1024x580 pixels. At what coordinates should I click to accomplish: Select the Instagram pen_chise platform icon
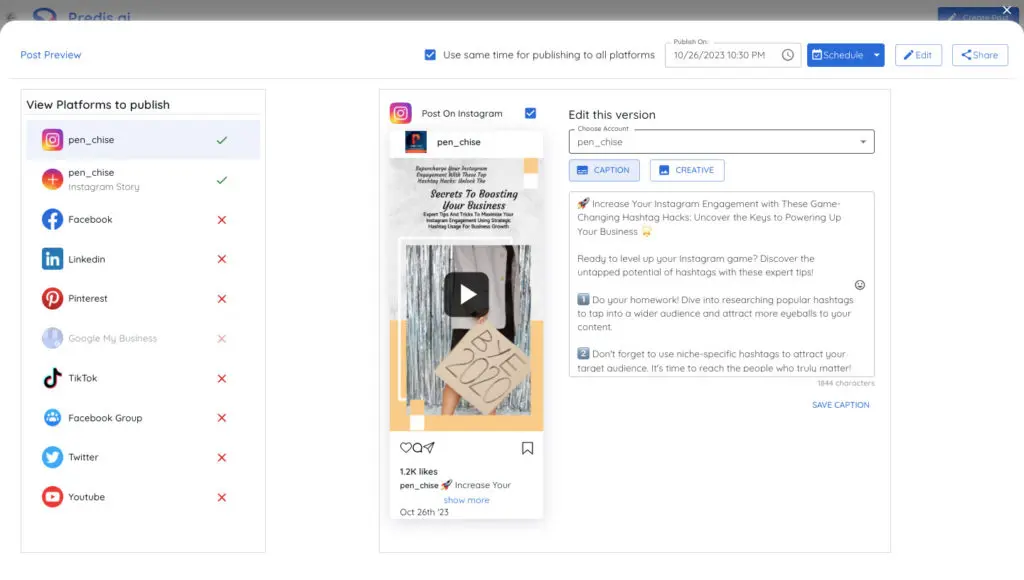(x=52, y=140)
